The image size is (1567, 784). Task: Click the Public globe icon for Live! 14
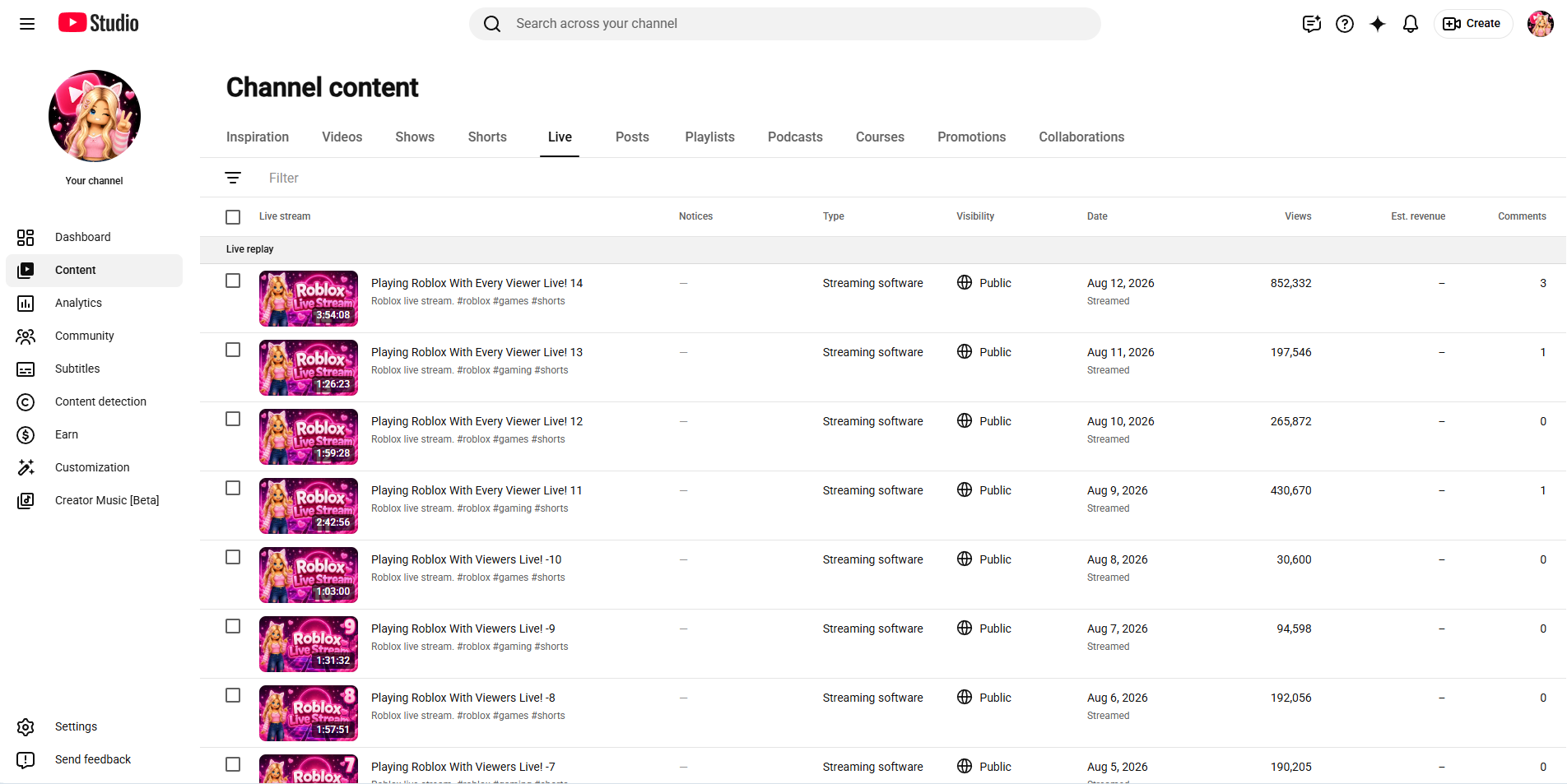click(965, 282)
